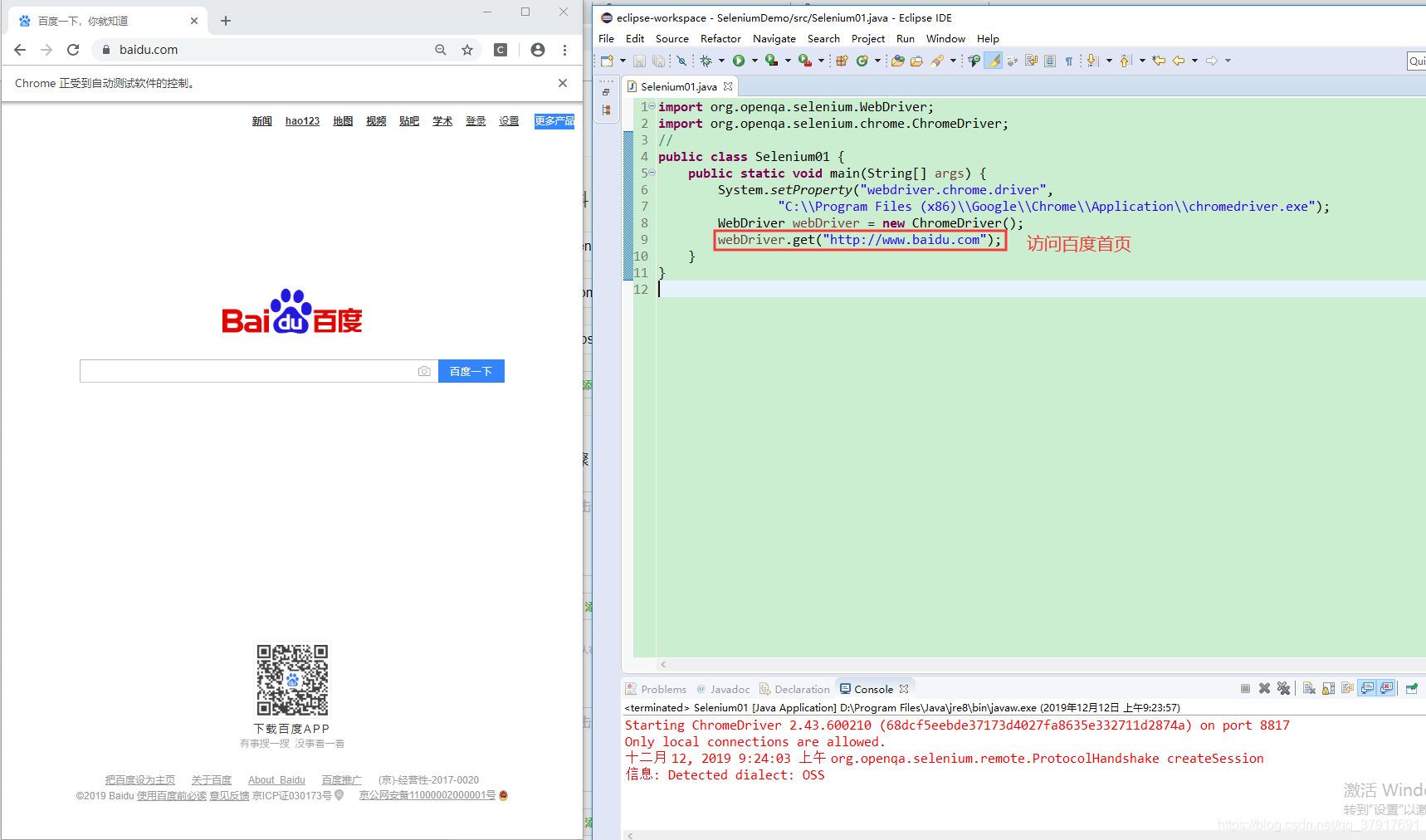The image size is (1426, 840).
Task: Run the program with green Run button
Action: pyautogui.click(x=739, y=61)
